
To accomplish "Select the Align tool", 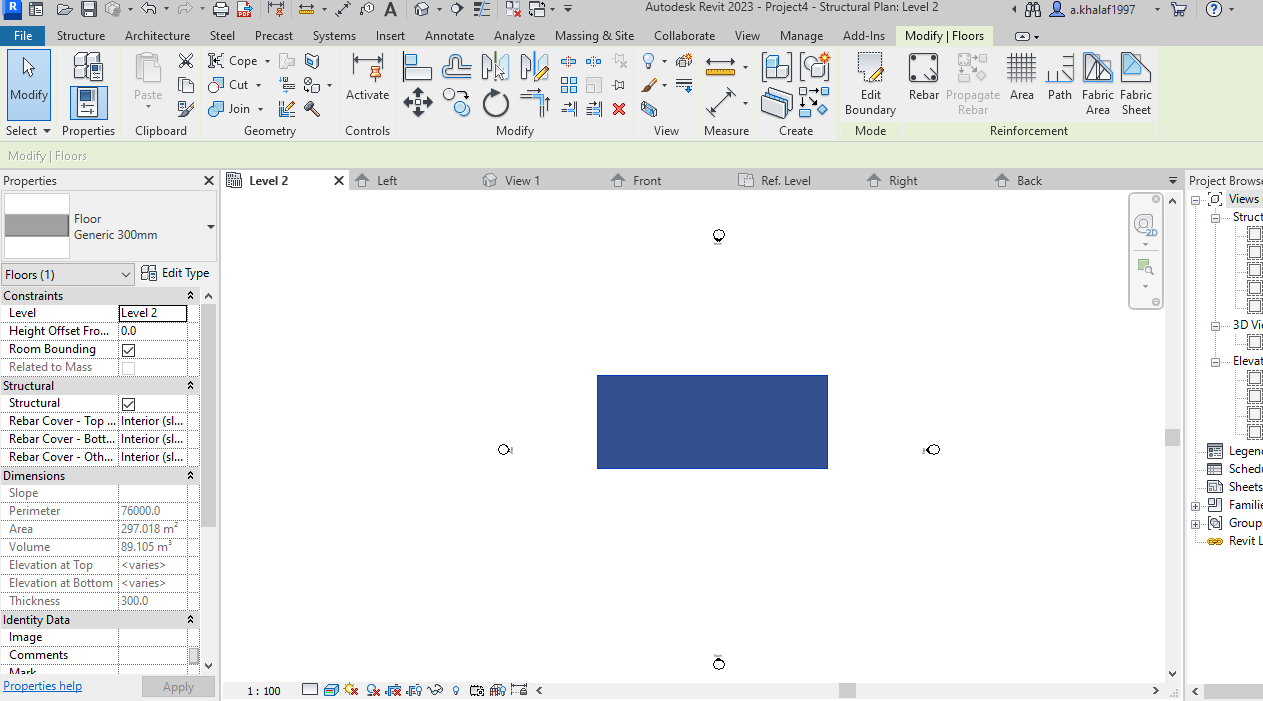I will (x=417, y=66).
